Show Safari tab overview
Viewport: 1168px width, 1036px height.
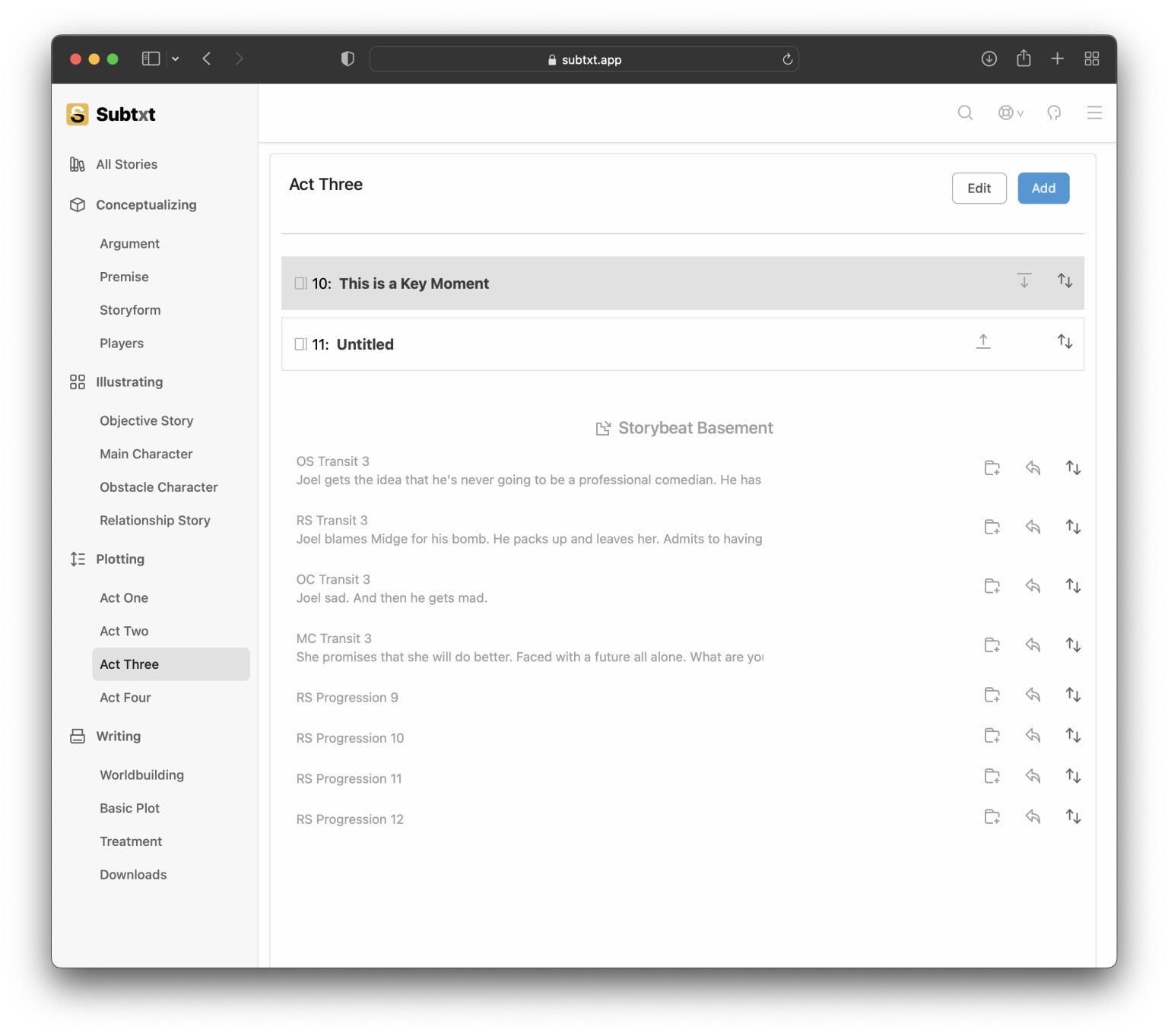(1092, 59)
